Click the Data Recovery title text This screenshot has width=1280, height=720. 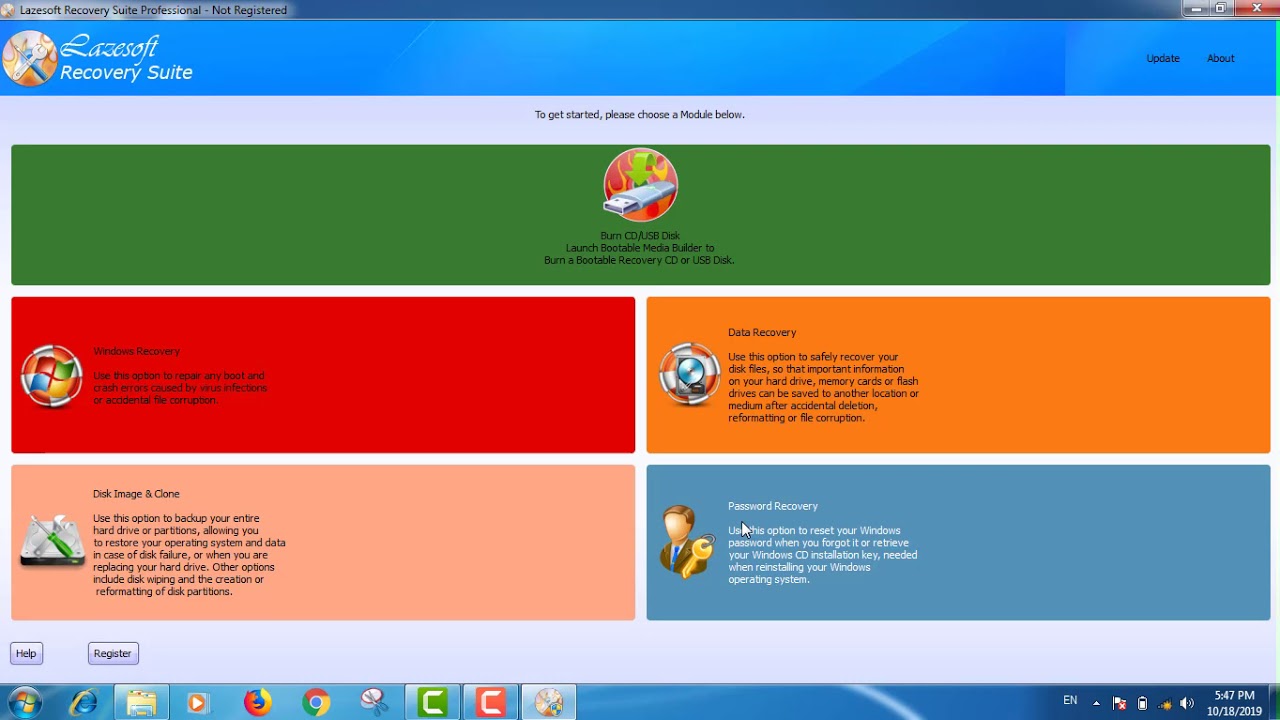click(762, 332)
